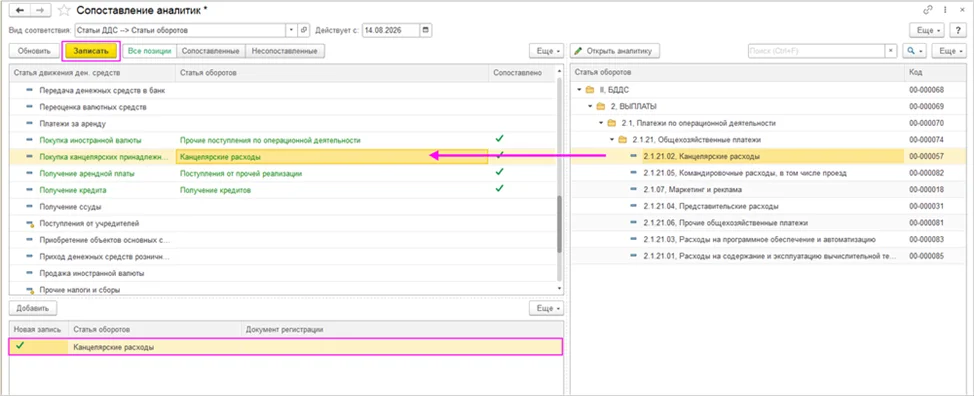Image resolution: width=974 pixels, height=396 pixels.
Task: Switch to Несопоставленные filter
Action: pyautogui.click(x=285, y=51)
